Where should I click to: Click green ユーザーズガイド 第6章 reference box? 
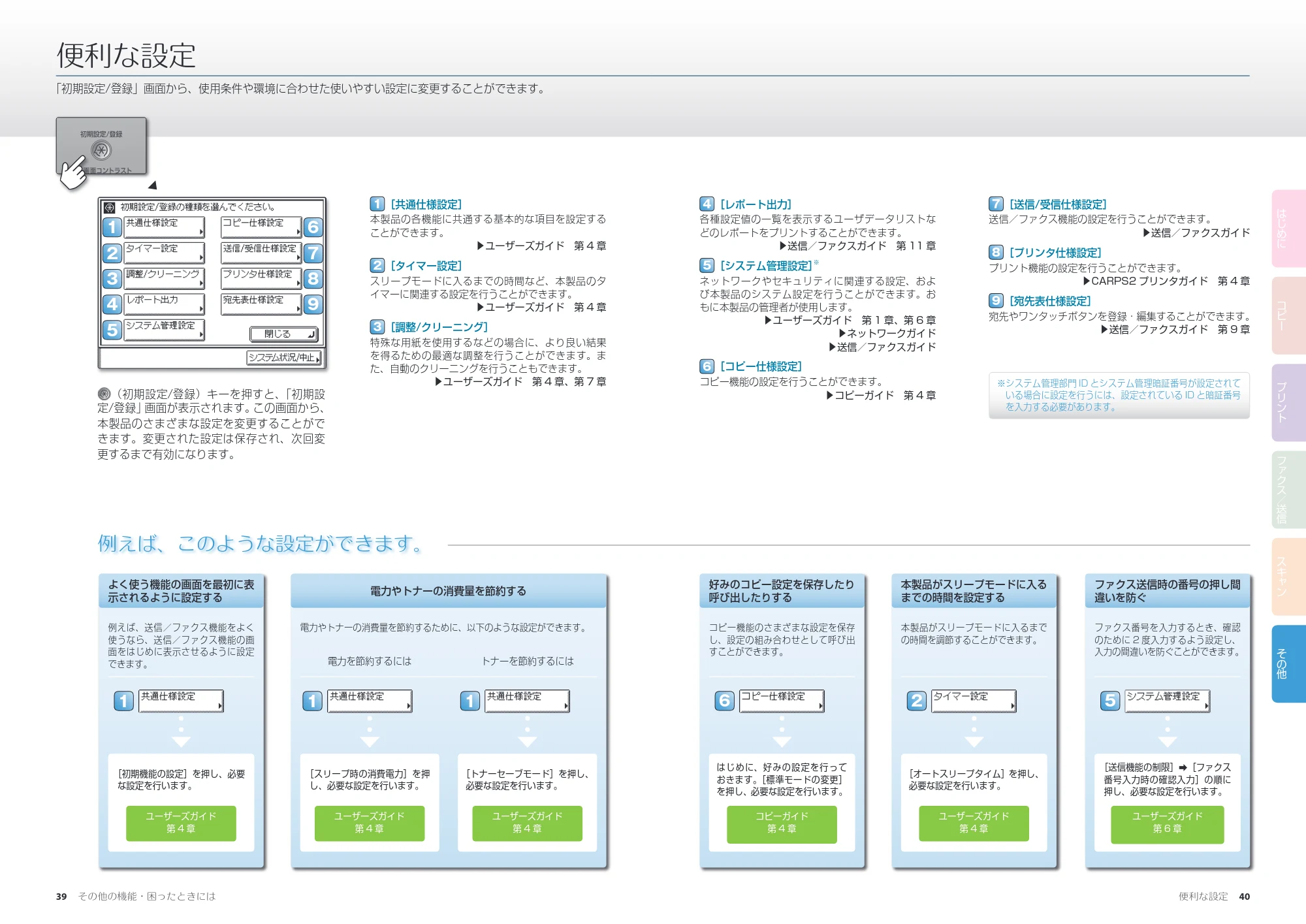1167,824
